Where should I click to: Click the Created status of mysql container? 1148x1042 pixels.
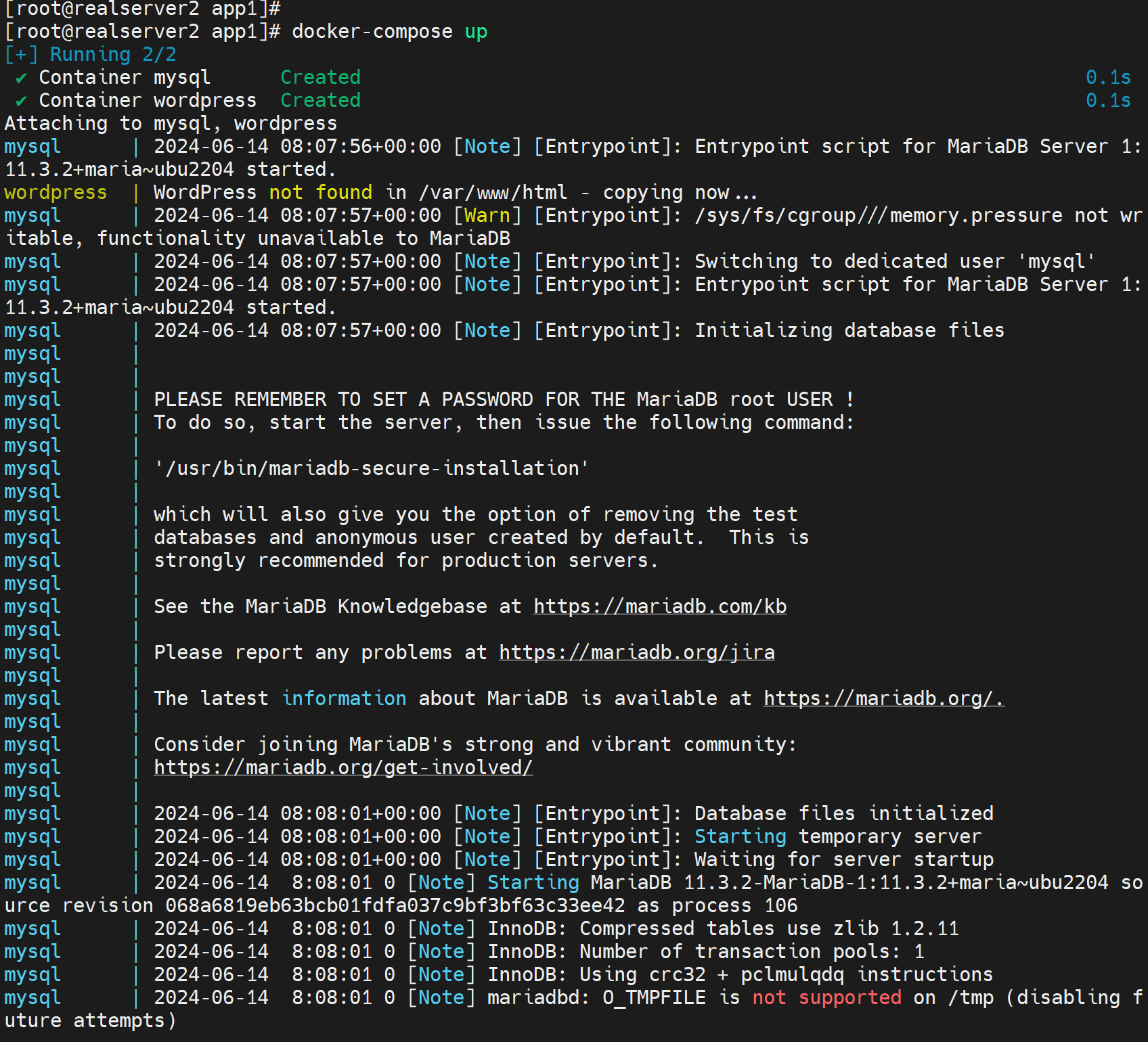coord(320,78)
